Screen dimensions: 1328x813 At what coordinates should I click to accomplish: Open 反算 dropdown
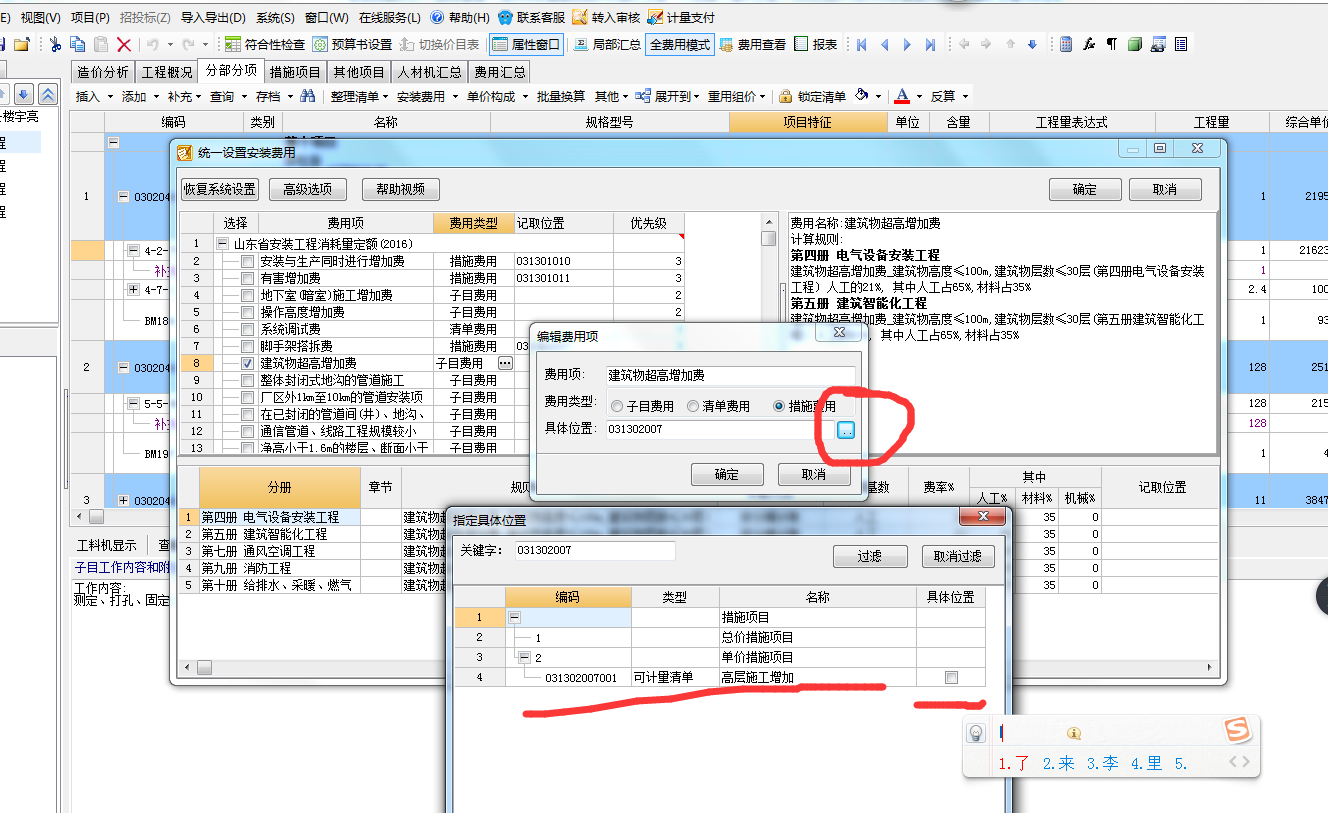pos(949,96)
